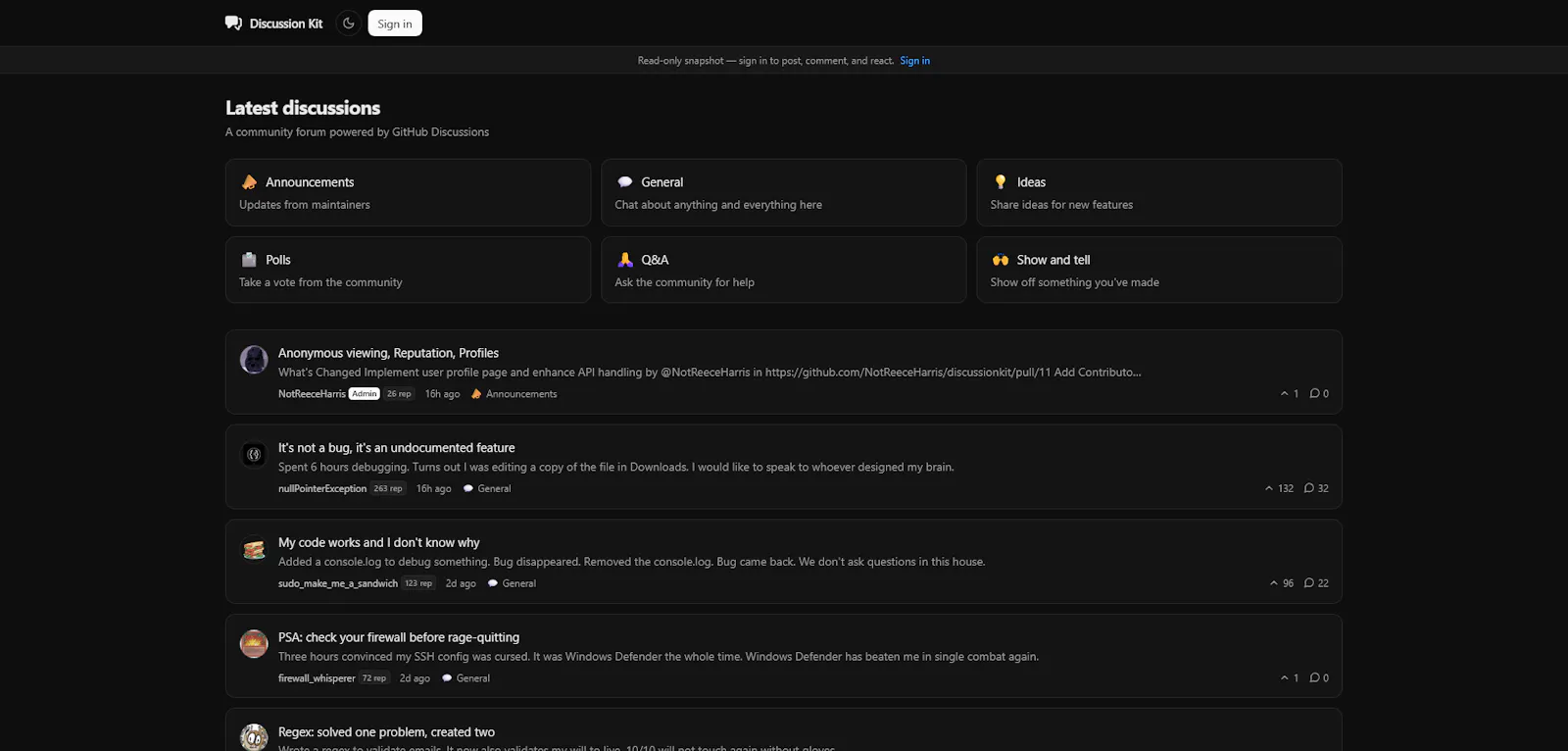The width and height of the screenshot is (1568, 751).
Task: Open the Polls category card
Action: click(x=408, y=270)
